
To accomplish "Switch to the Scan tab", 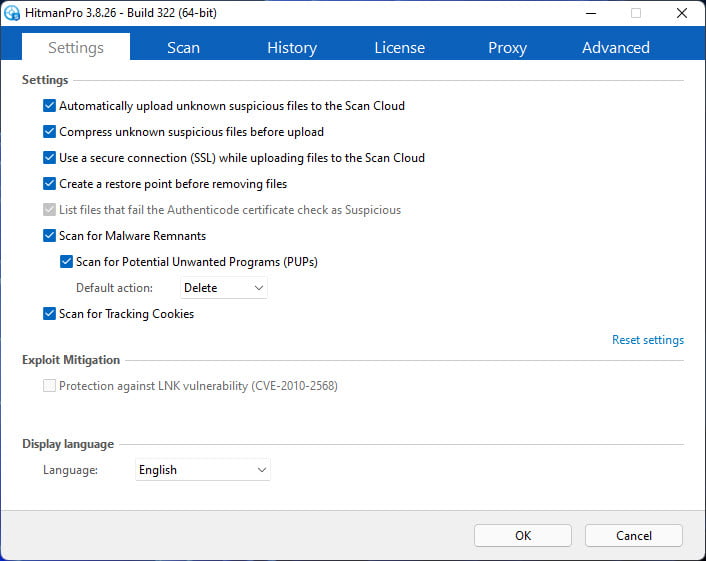I will coord(183,47).
